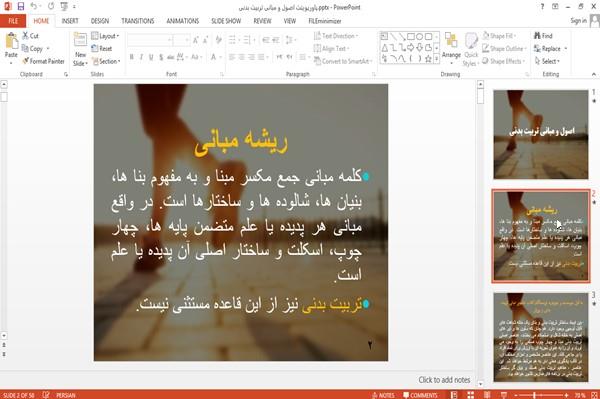This screenshot has height=399, width=600.
Task: Click the Undo arrow icon
Action: point(34,6)
